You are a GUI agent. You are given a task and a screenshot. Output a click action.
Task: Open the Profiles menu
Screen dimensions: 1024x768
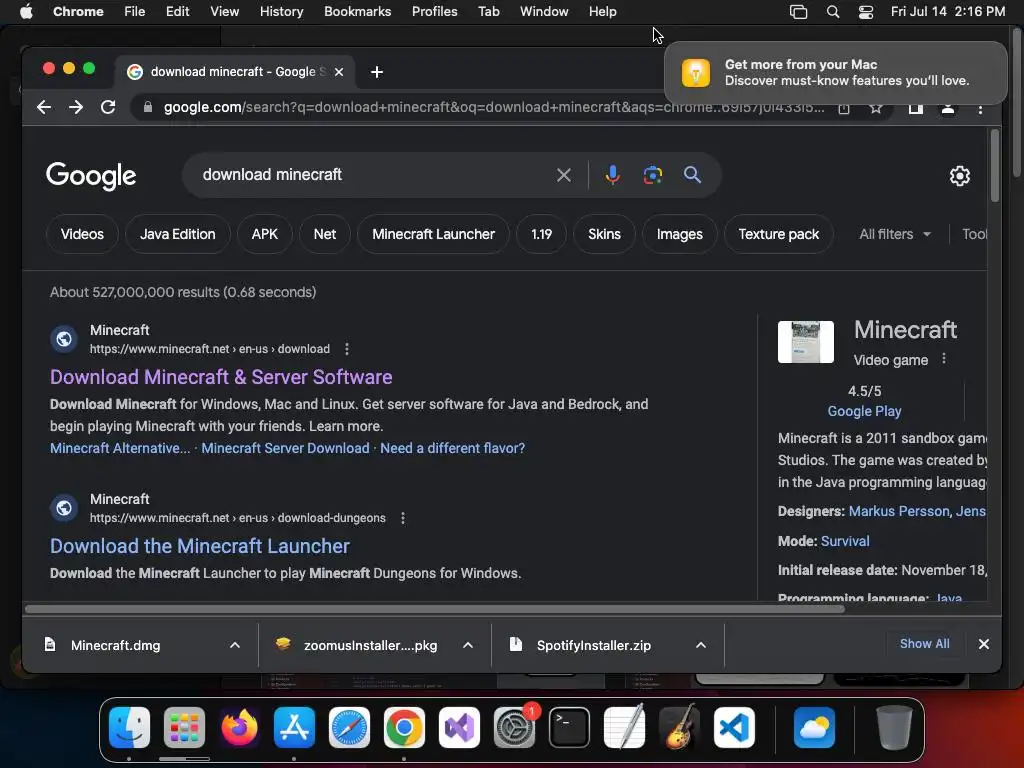click(x=434, y=12)
